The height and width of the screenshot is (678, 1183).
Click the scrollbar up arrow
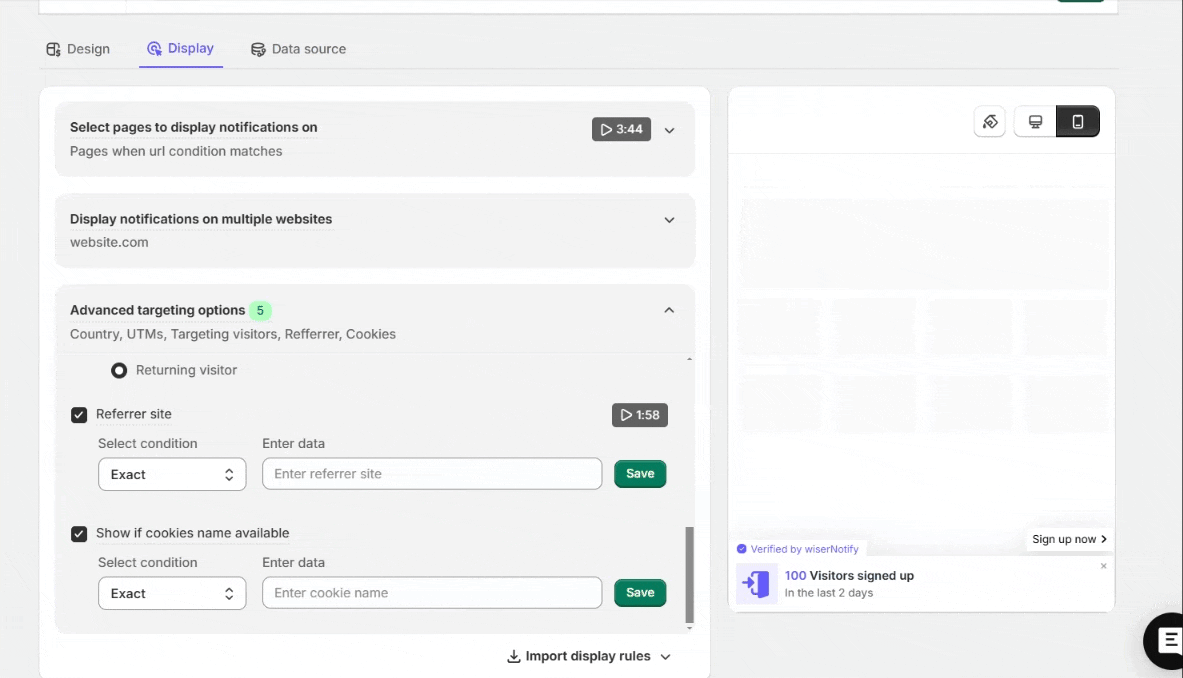[x=690, y=359]
